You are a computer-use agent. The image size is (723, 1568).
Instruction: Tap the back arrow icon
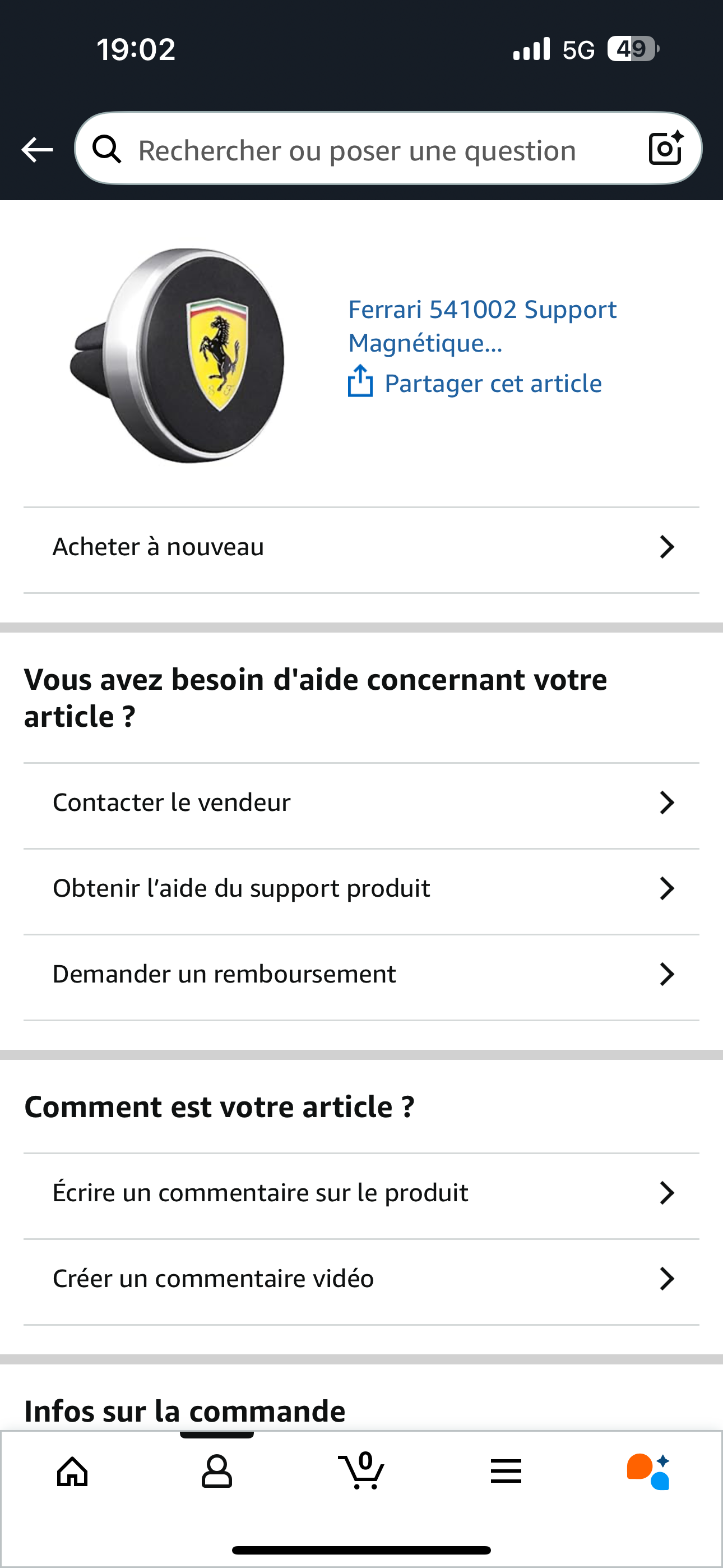click(x=37, y=150)
